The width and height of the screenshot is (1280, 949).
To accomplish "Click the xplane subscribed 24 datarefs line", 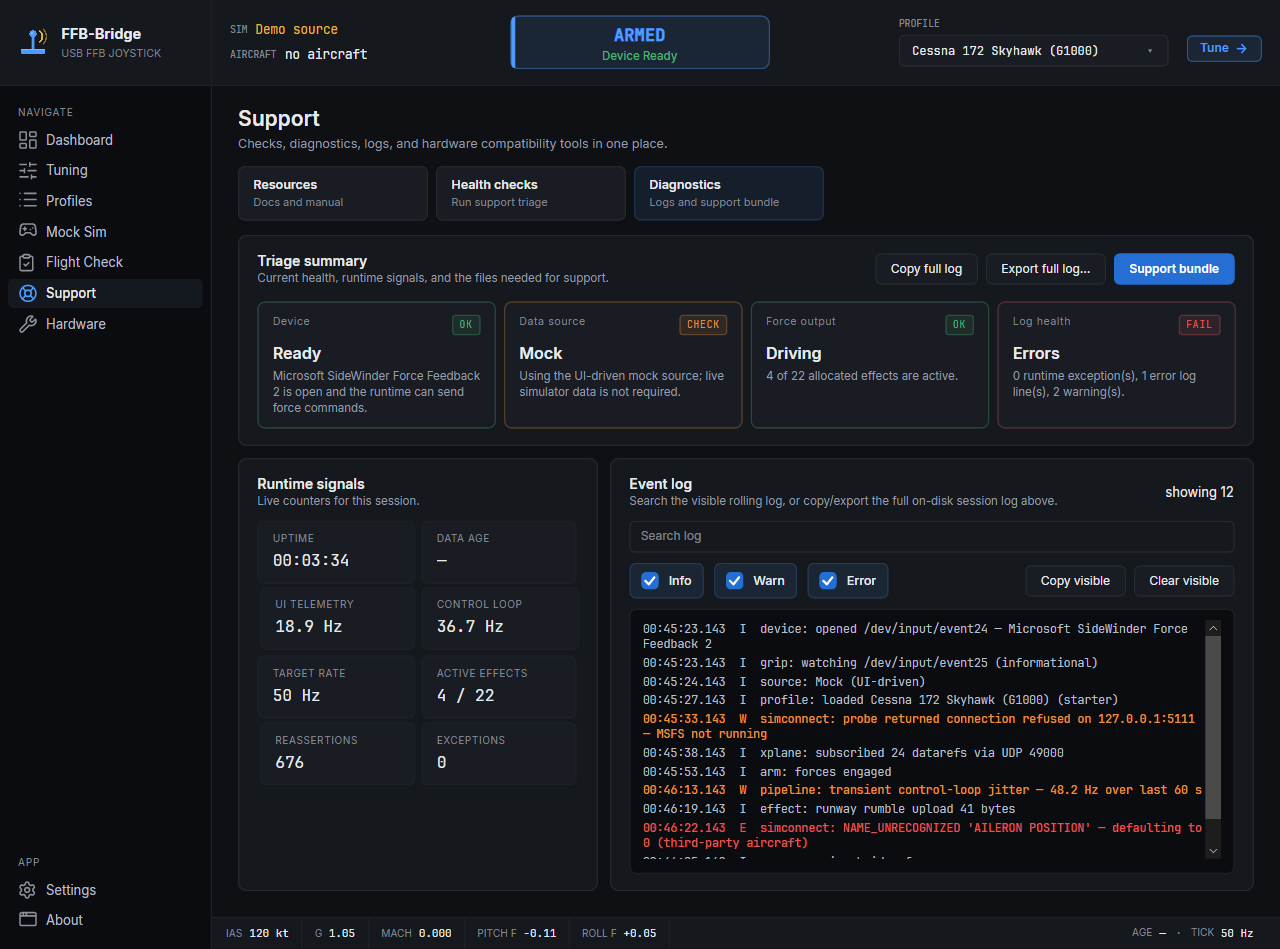I will click(853, 753).
